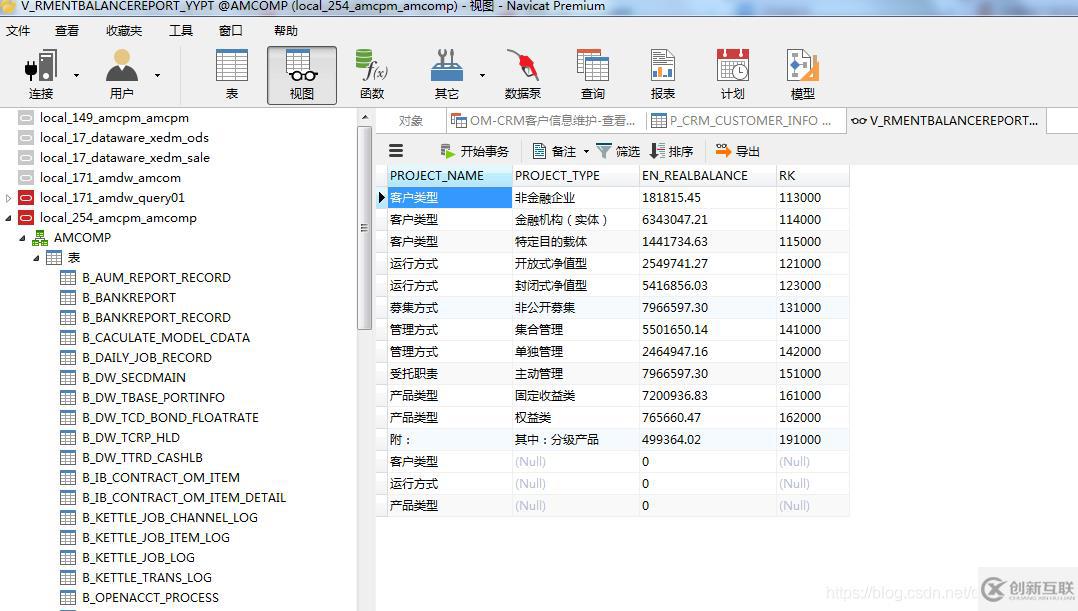Open the Favorites (收藏夹) menu
The height and width of the screenshot is (611, 1078).
click(x=124, y=31)
